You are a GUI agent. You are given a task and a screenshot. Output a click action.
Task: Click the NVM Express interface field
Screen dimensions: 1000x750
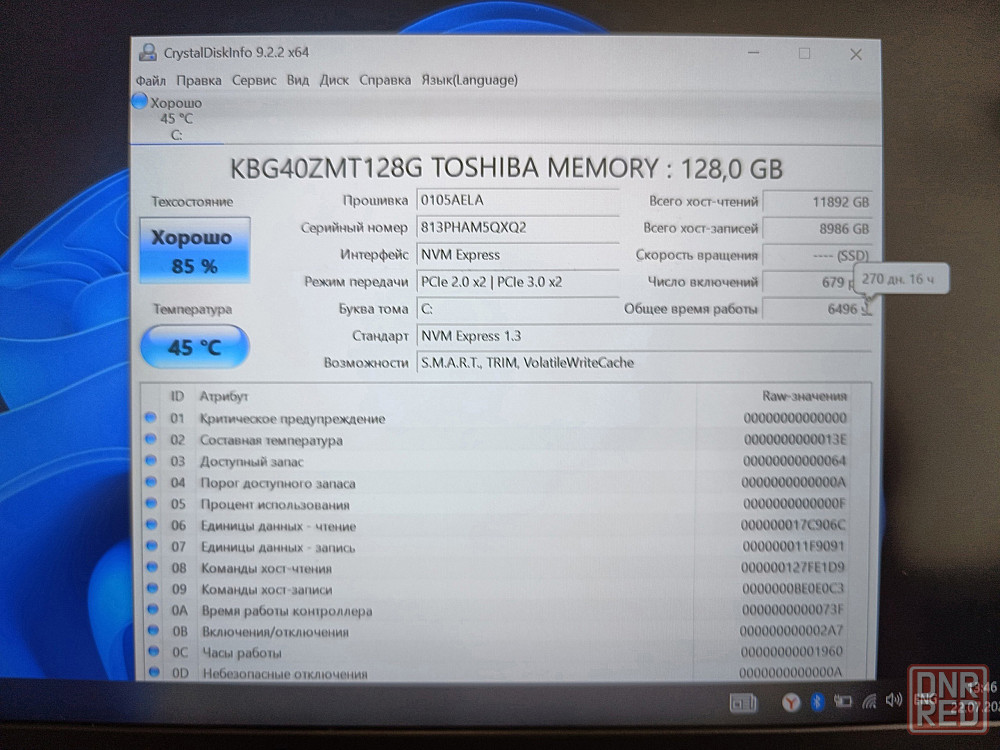pyautogui.click(x=517, y=255)
